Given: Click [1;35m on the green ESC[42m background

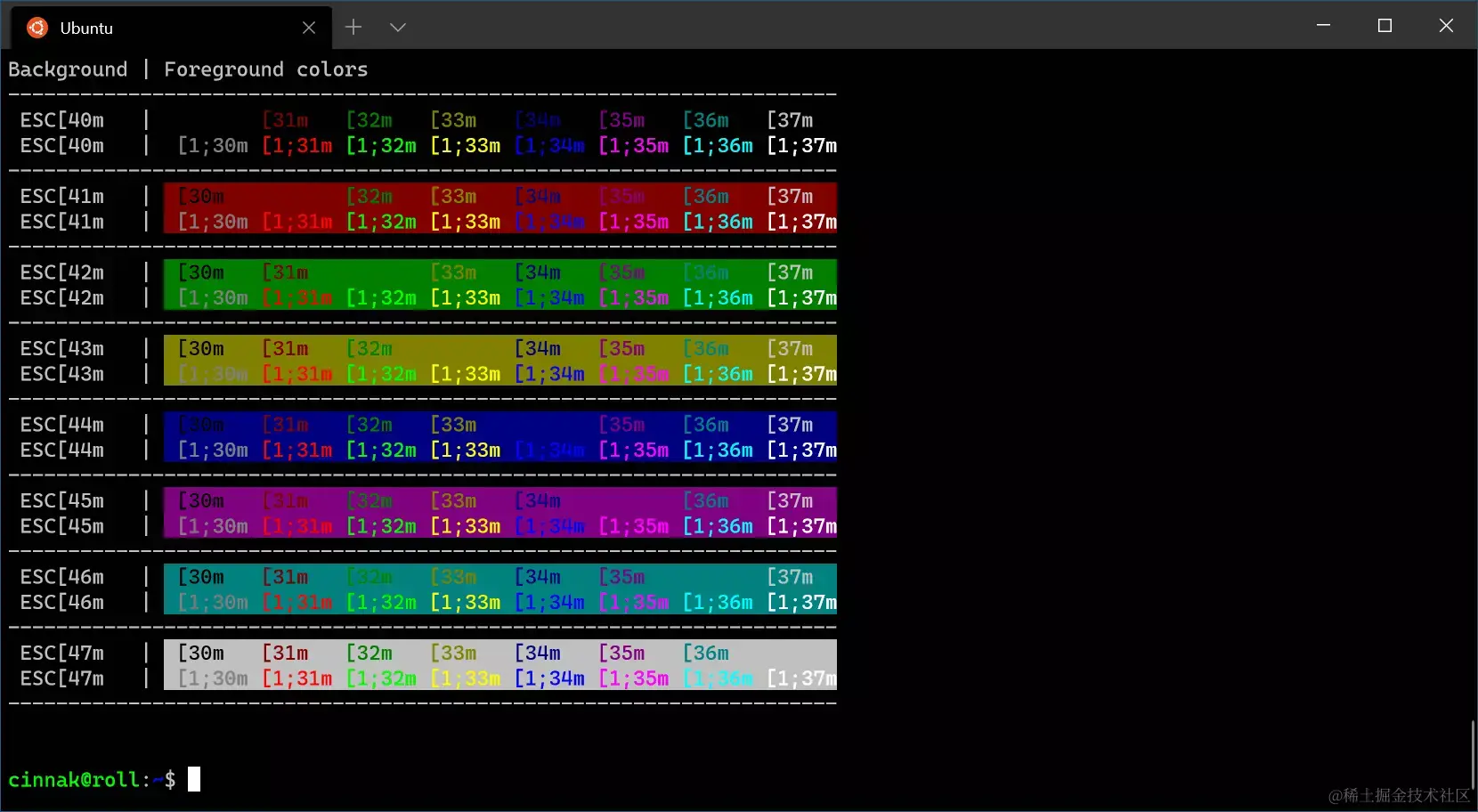Looking at the screenshot, I should pyautogui.click(x=633, y=297).
